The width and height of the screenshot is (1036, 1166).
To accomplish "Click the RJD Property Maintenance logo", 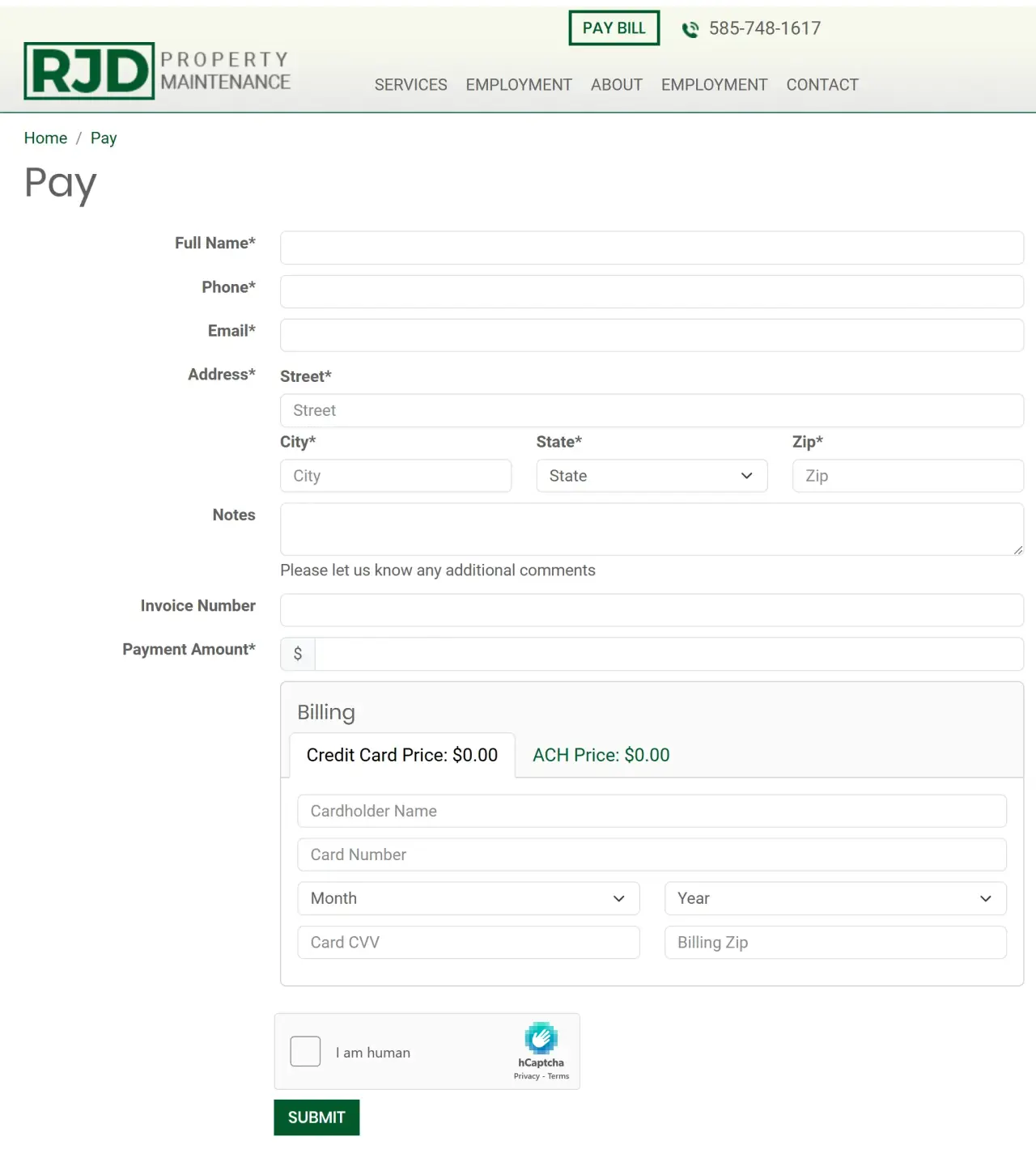I will tap(157, 71).
